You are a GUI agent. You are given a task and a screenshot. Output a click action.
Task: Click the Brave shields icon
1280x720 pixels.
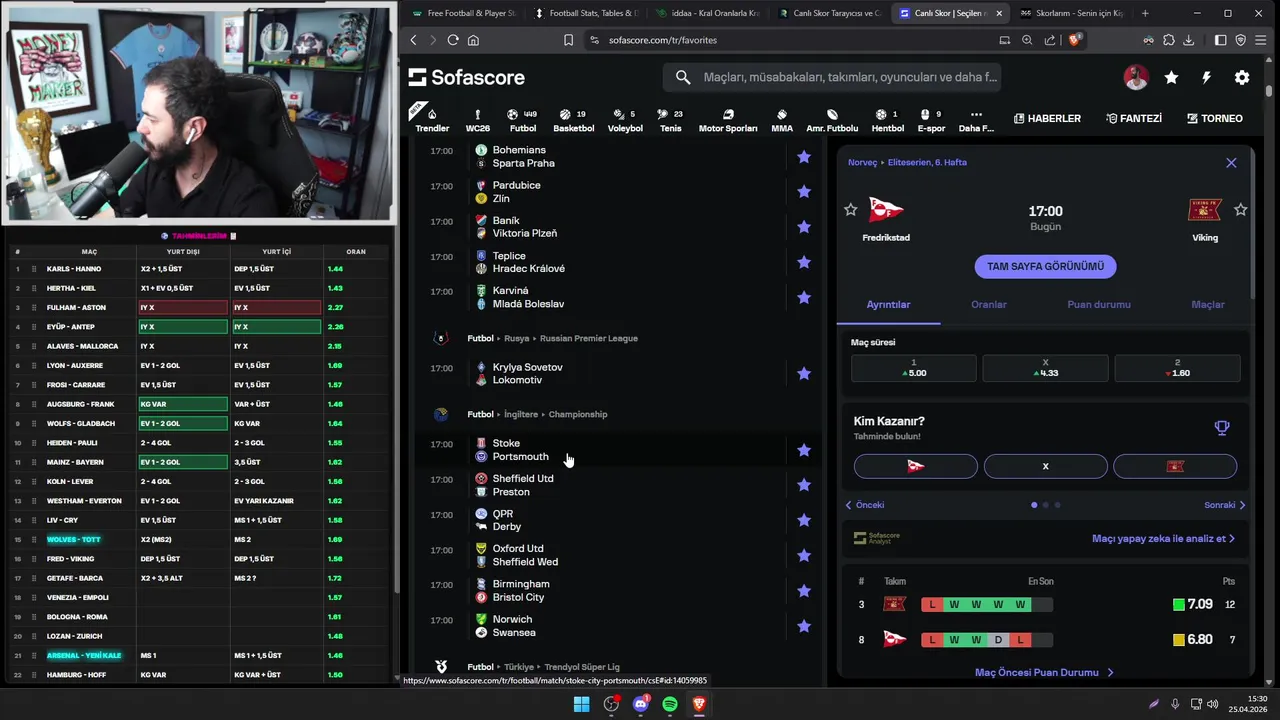pyautogui.click(x=1075, y=40)
